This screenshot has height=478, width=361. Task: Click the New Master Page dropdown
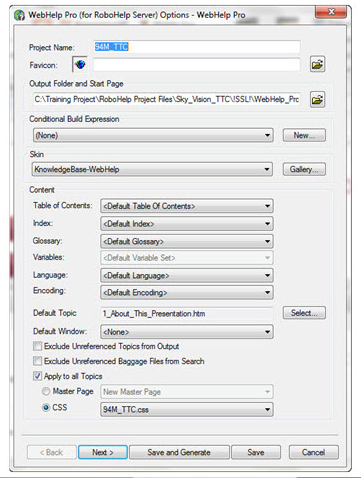point(187,392)
